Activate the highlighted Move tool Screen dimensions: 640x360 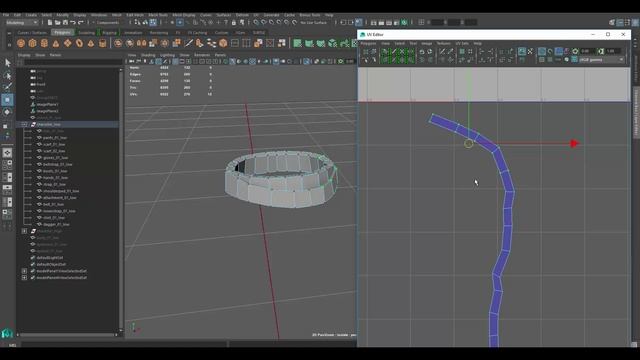(x=7, y=100)
